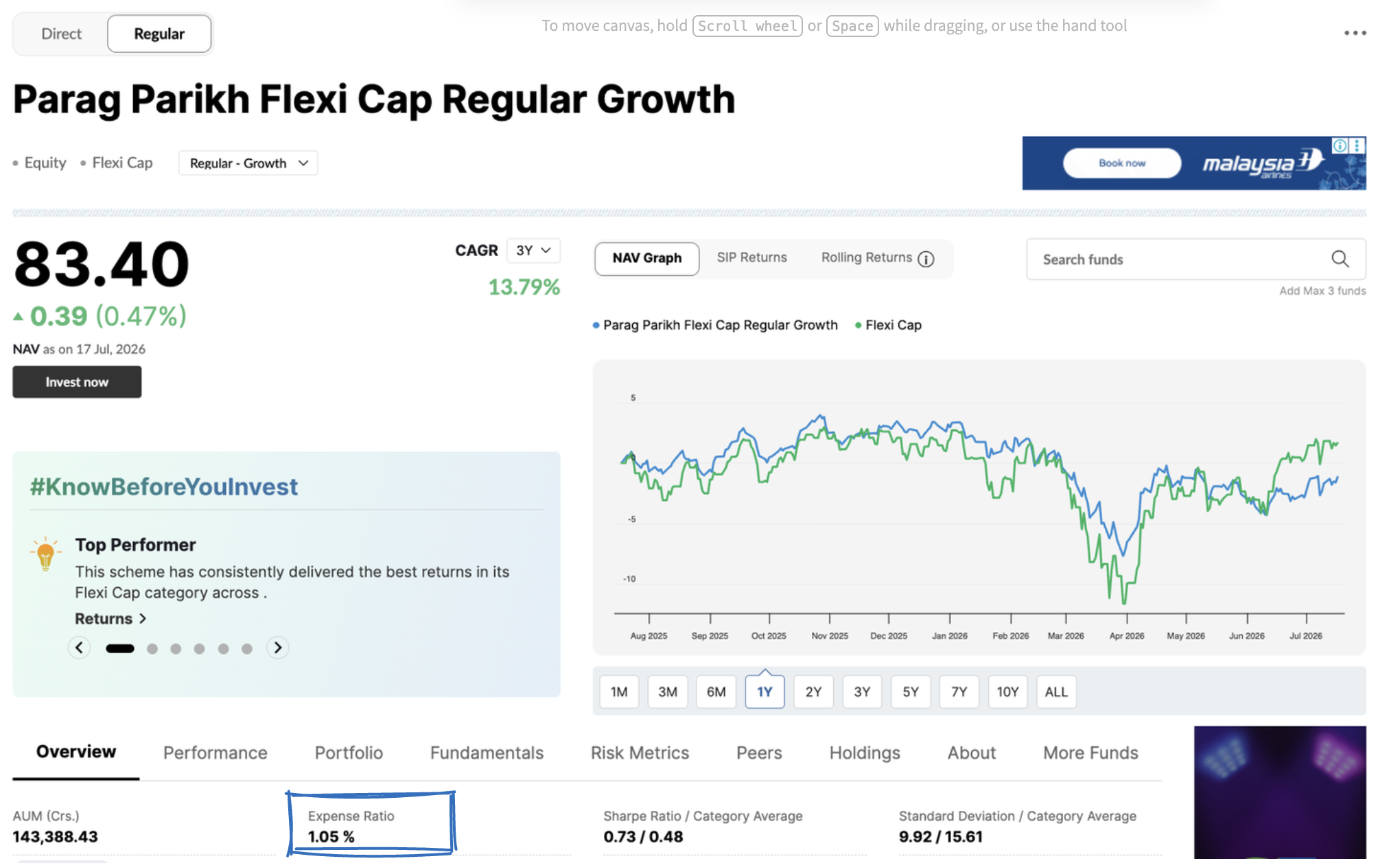The height and width of the screenshot is (863, 1400).
Task: Click the Add Max 3 funds note
Action: click(1322, 291)
